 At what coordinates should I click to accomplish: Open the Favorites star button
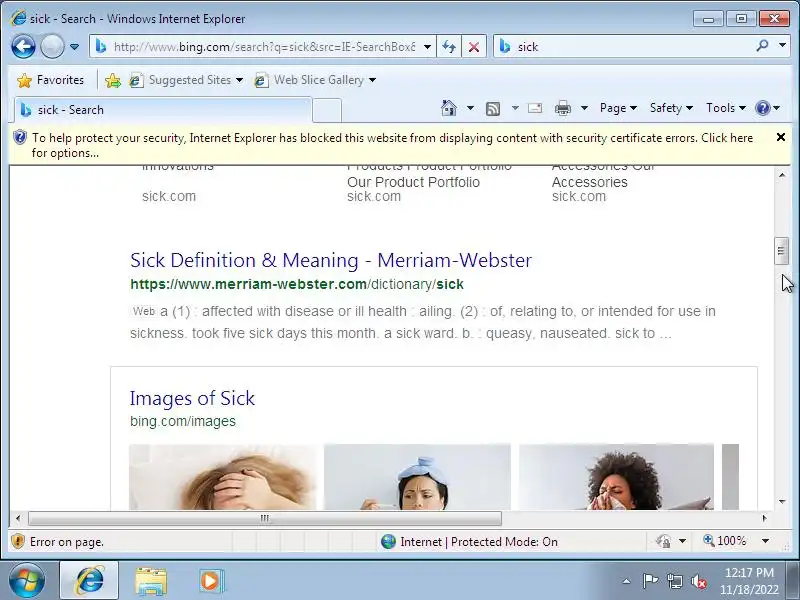(50, 80)
